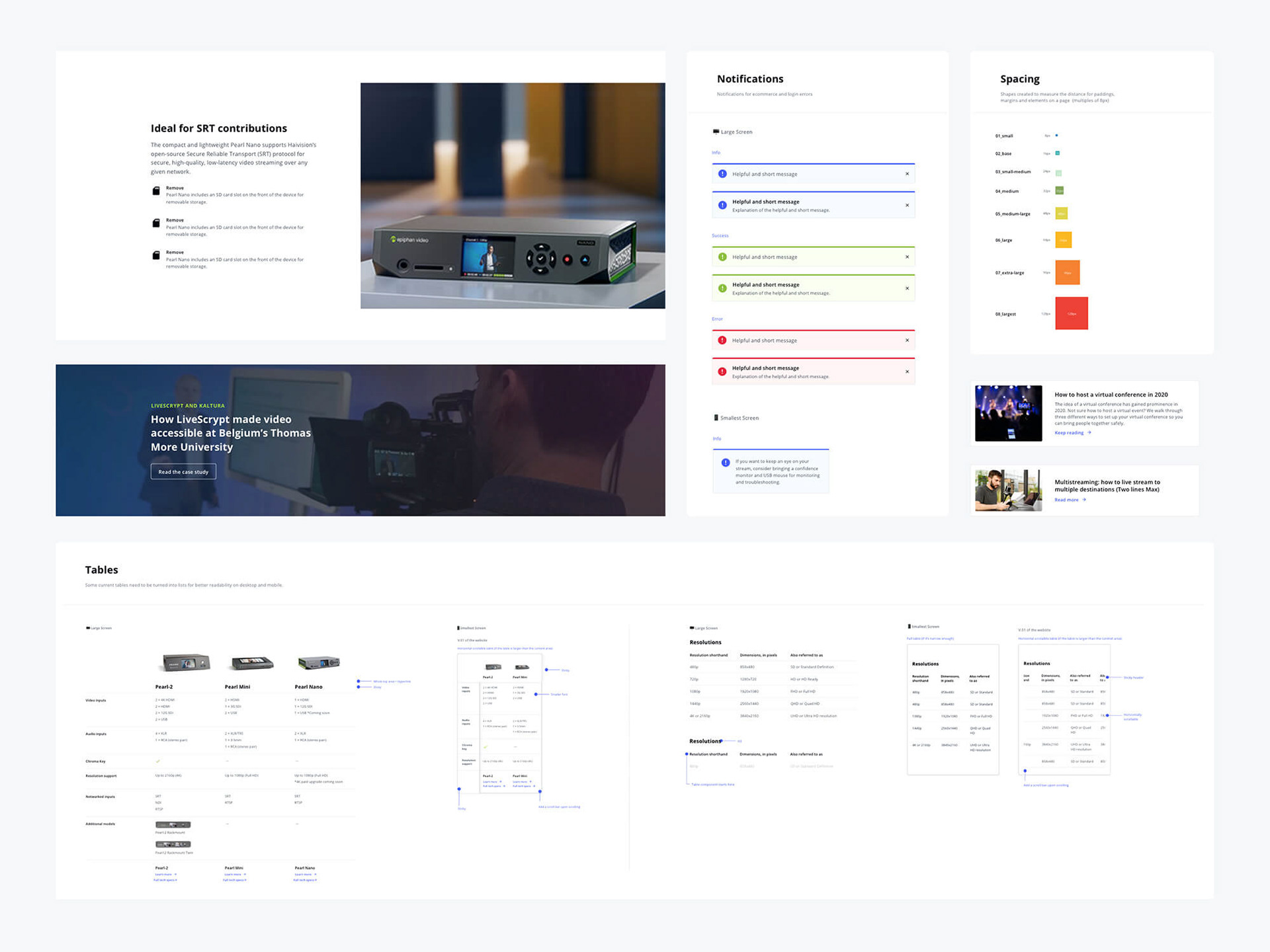Select the orange 07_extra-large spacing swatch

(x=1067, y=272)
